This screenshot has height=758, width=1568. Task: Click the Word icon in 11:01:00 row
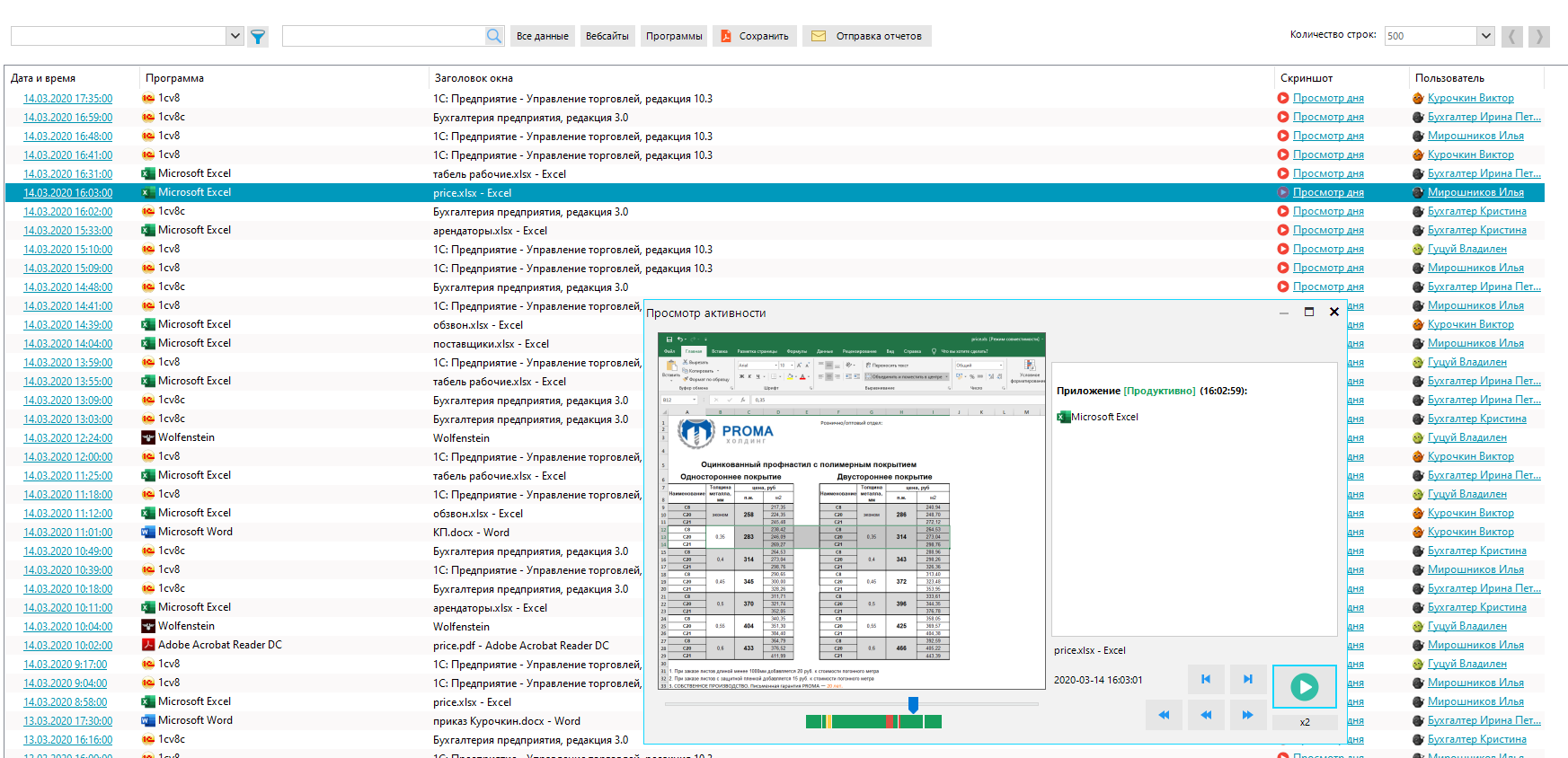click(x=148, y=532)
